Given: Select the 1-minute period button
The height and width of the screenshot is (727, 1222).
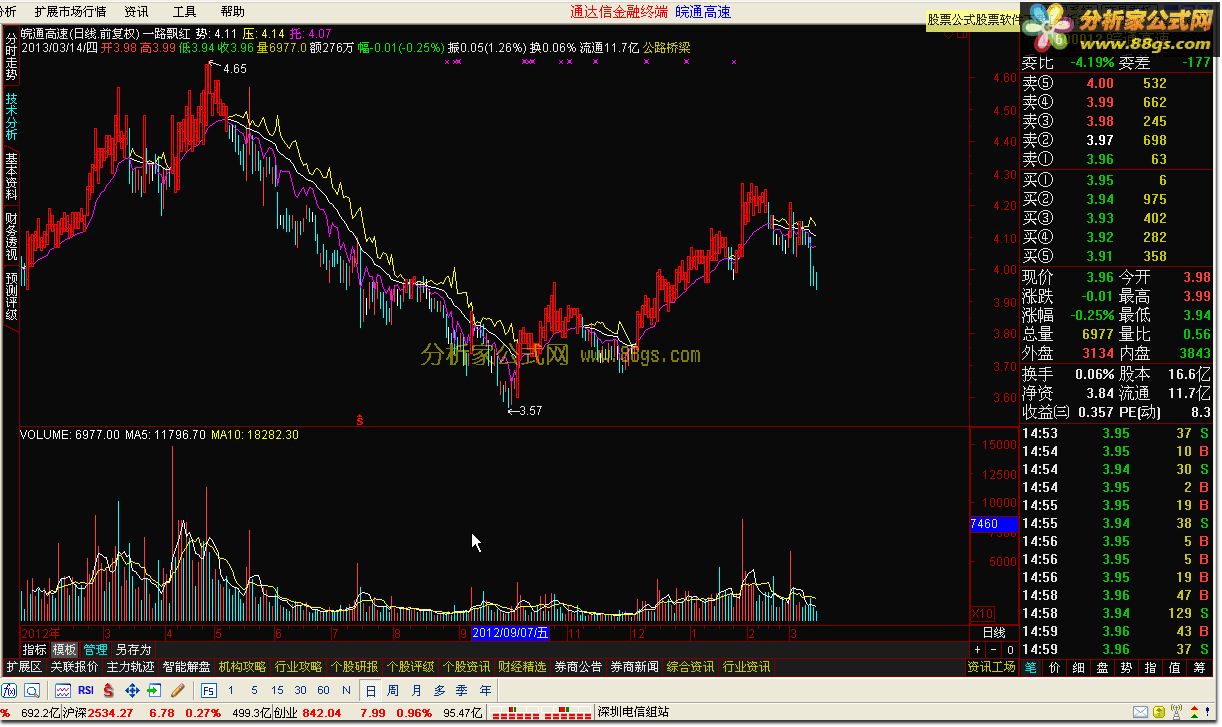Looking at the screenshot, I should 231,690.
